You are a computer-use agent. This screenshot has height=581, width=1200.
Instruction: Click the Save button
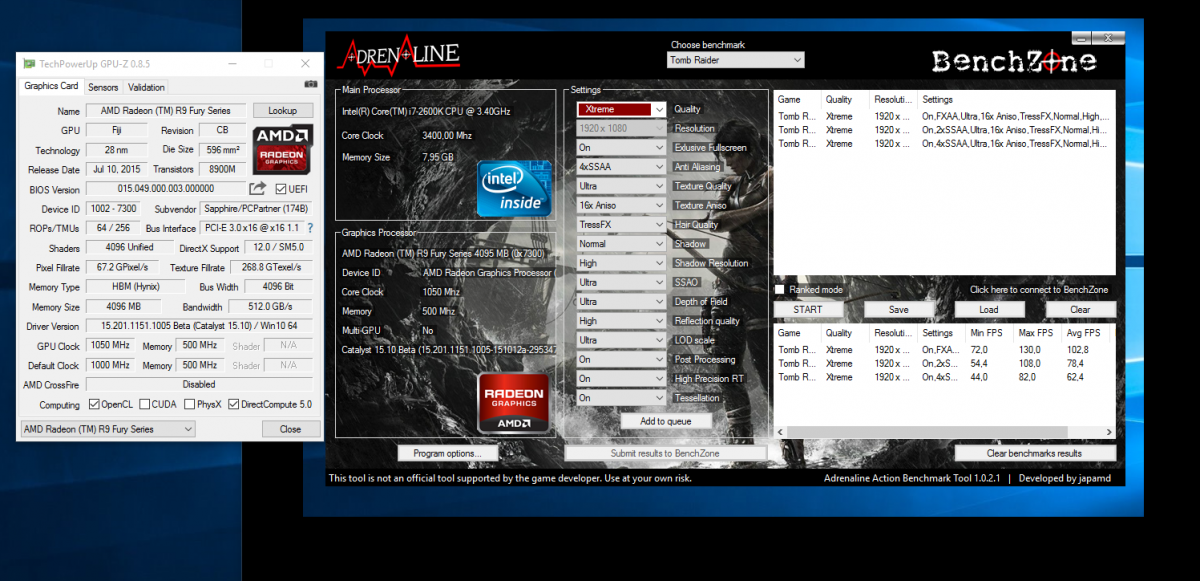coord(899,309)
